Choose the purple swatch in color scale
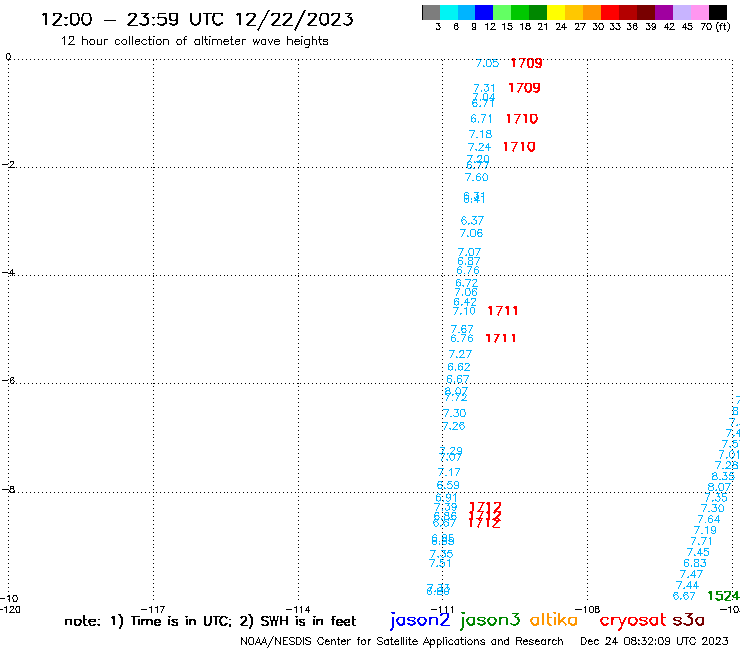This screenshot has width=740, height=650. [664, 12]
